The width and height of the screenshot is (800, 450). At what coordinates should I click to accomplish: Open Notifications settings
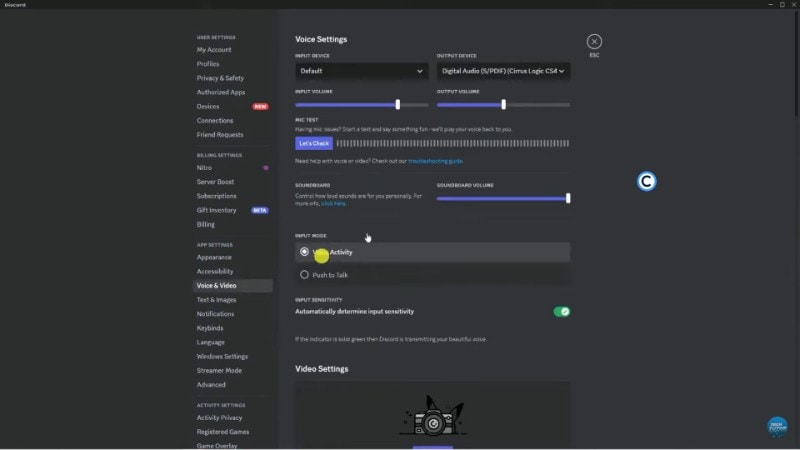click(215, 314)
